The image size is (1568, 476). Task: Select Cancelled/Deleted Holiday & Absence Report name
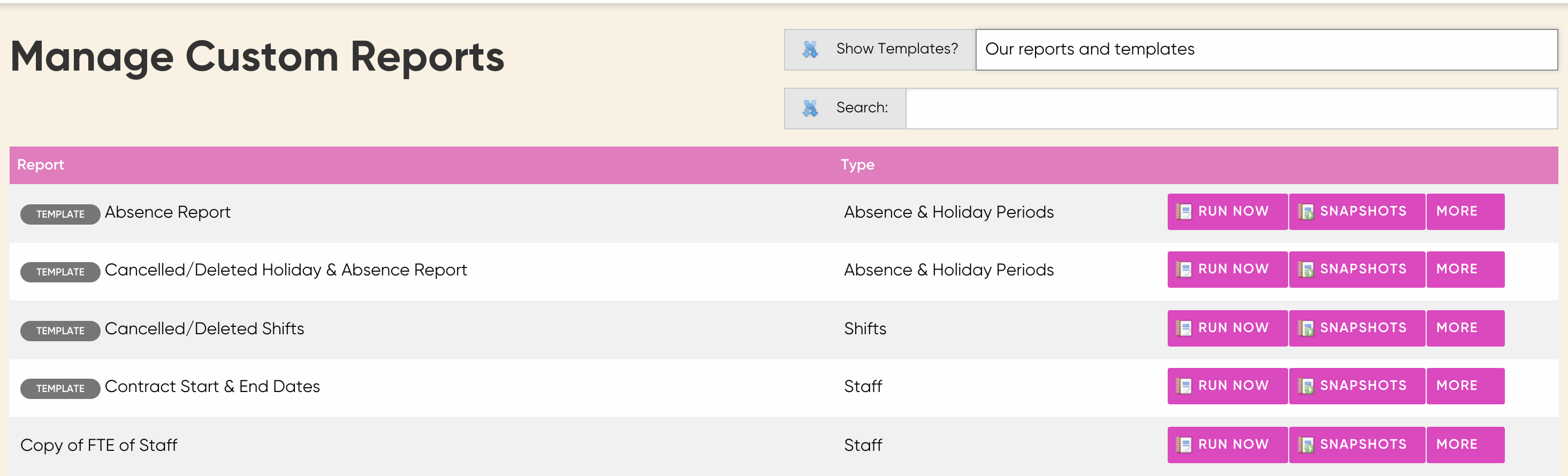tap(285, 270)
